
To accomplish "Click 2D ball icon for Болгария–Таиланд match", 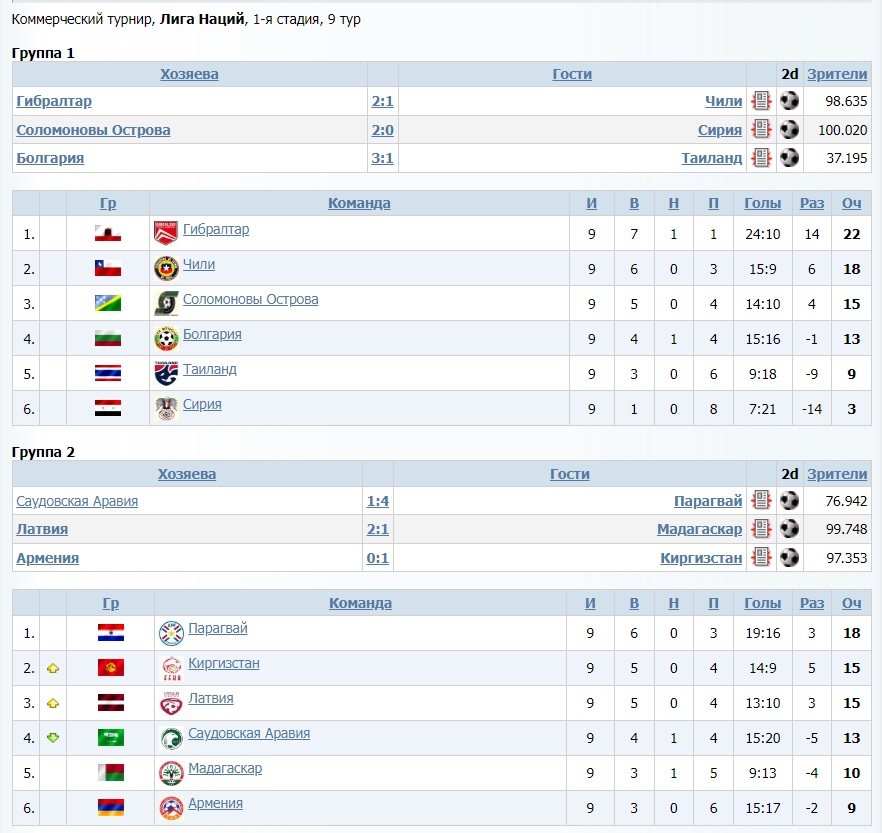I will 790,158.
